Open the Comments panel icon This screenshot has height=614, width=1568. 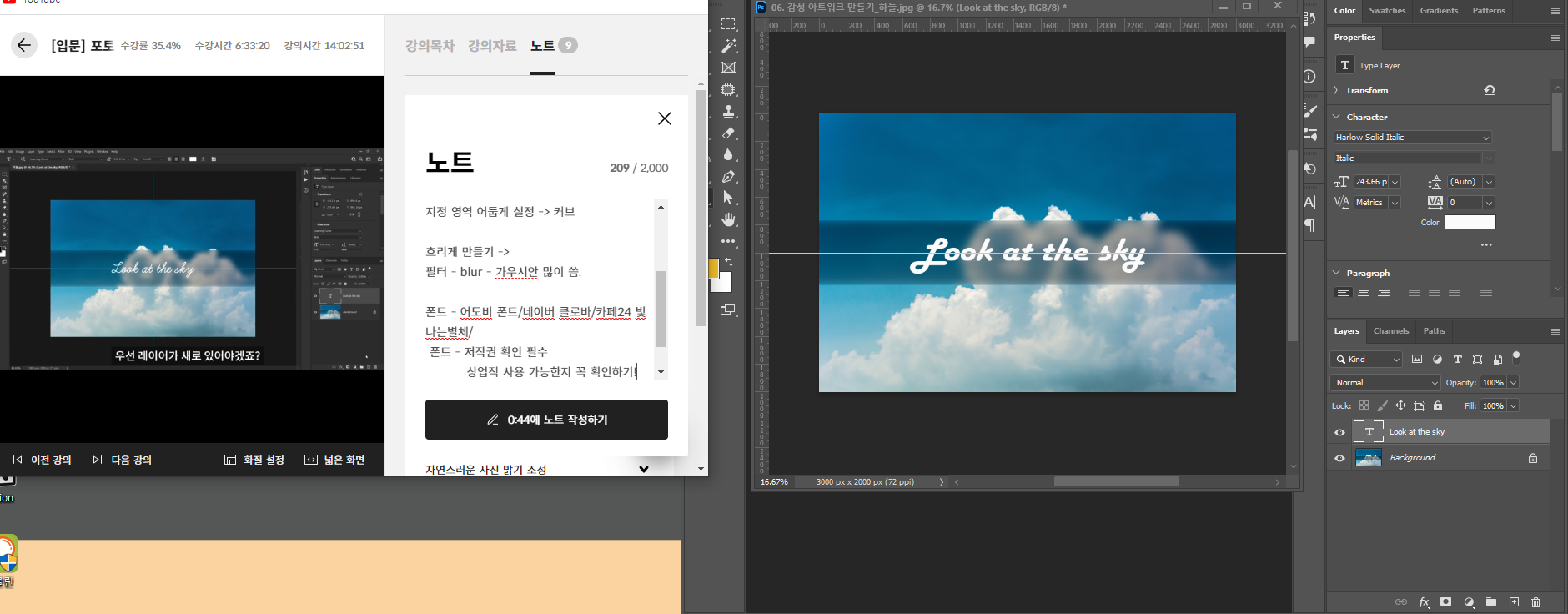tap(1309, 42)
